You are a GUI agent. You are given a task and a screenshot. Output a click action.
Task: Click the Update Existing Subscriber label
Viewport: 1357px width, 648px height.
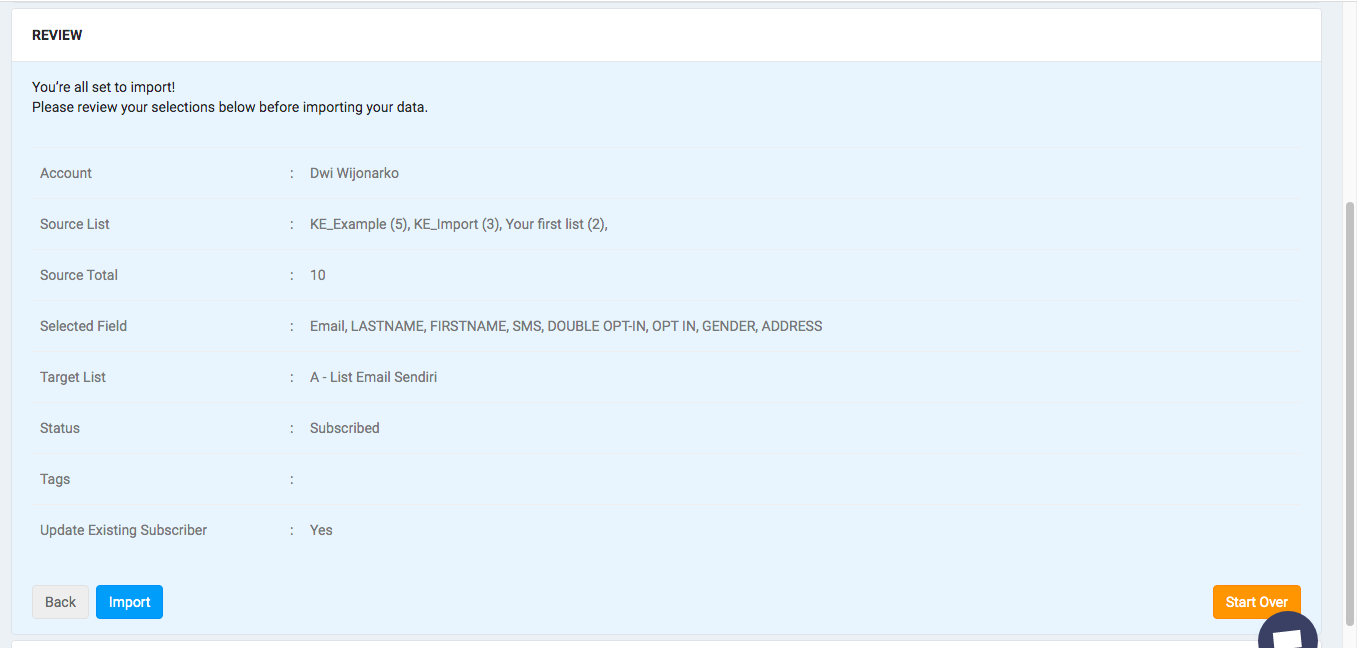click(x=123, y=530)
